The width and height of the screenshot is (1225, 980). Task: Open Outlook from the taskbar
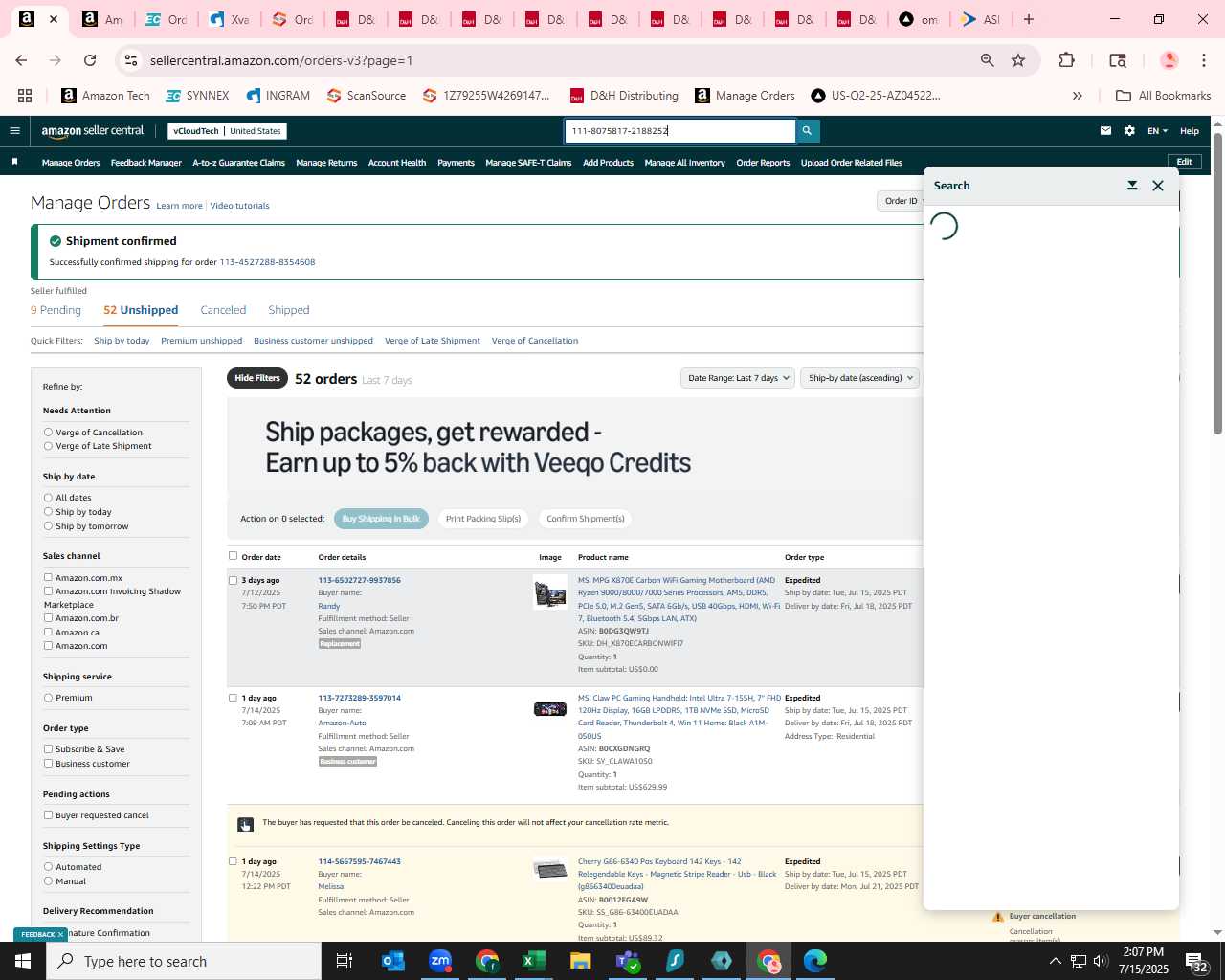tap(393, 961)
